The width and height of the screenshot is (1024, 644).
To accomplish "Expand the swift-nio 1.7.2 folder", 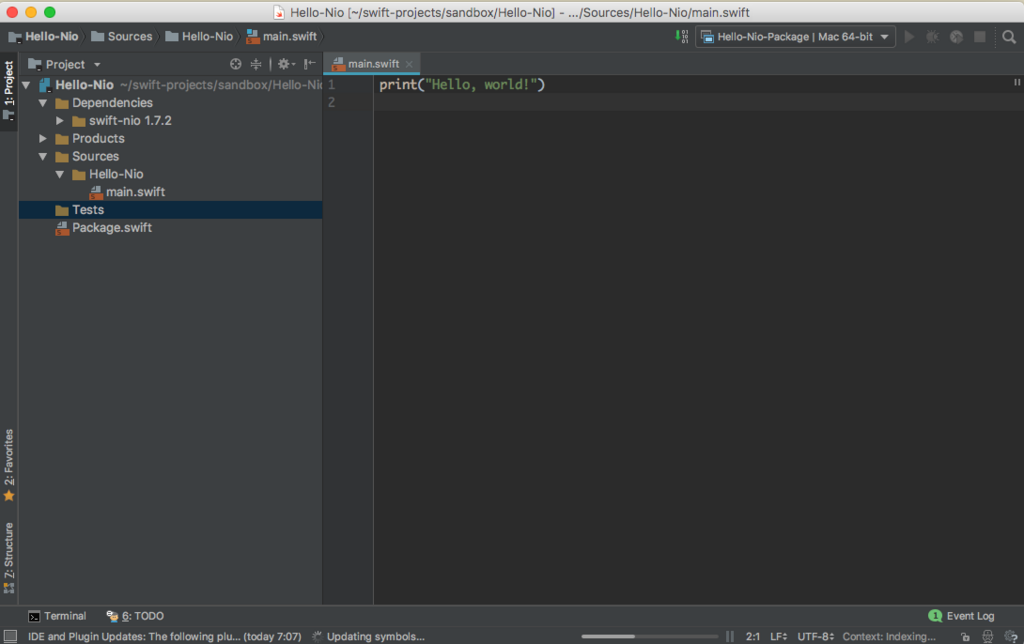I will [60, 121].
